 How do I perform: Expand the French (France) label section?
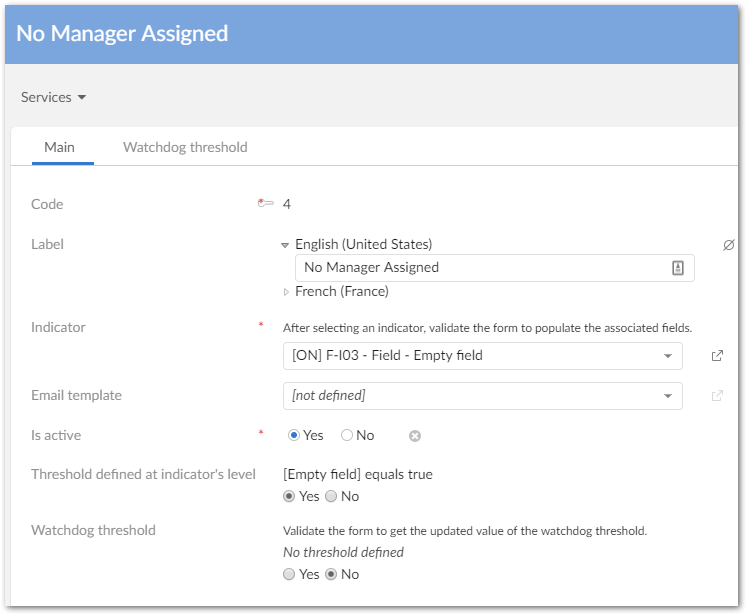point(287,292)
